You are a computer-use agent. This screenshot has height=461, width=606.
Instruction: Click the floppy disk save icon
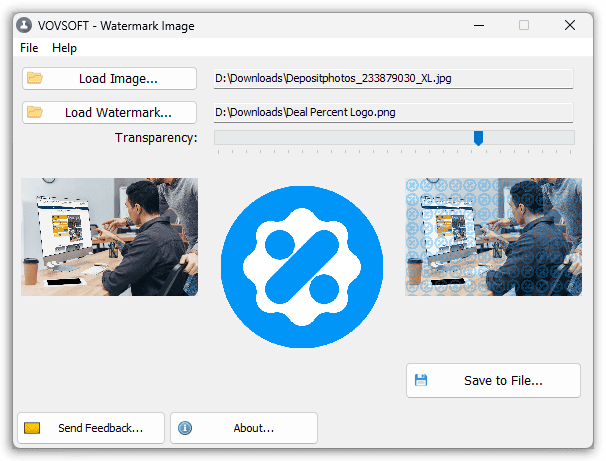[421, 380]
